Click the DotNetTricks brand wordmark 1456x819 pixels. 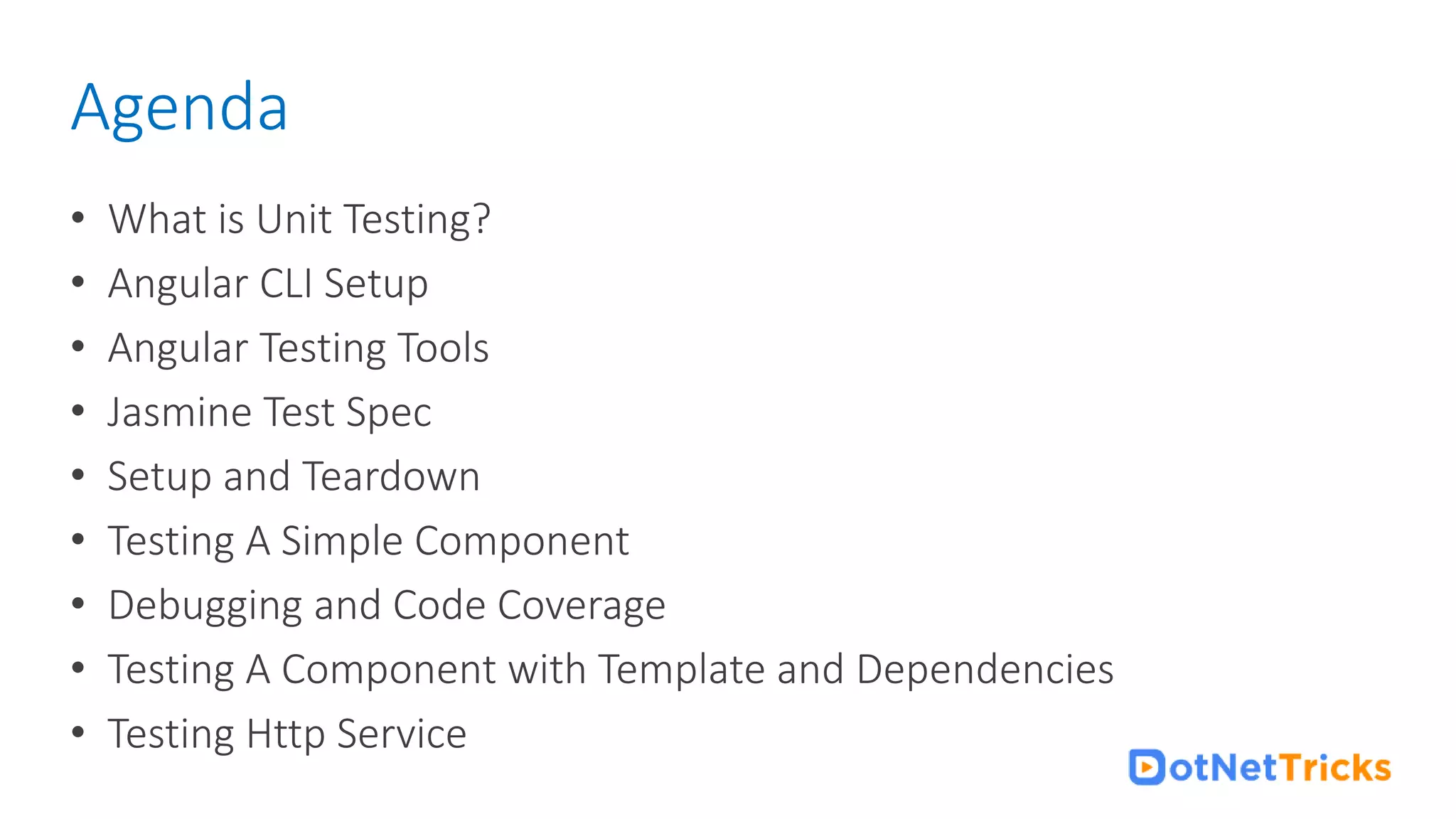coord(1260,767)
